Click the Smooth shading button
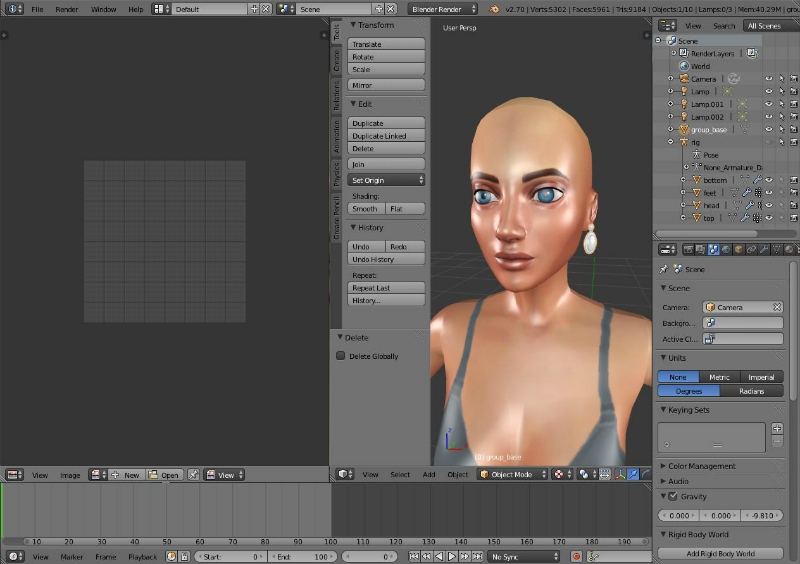 tap(366, 209)
